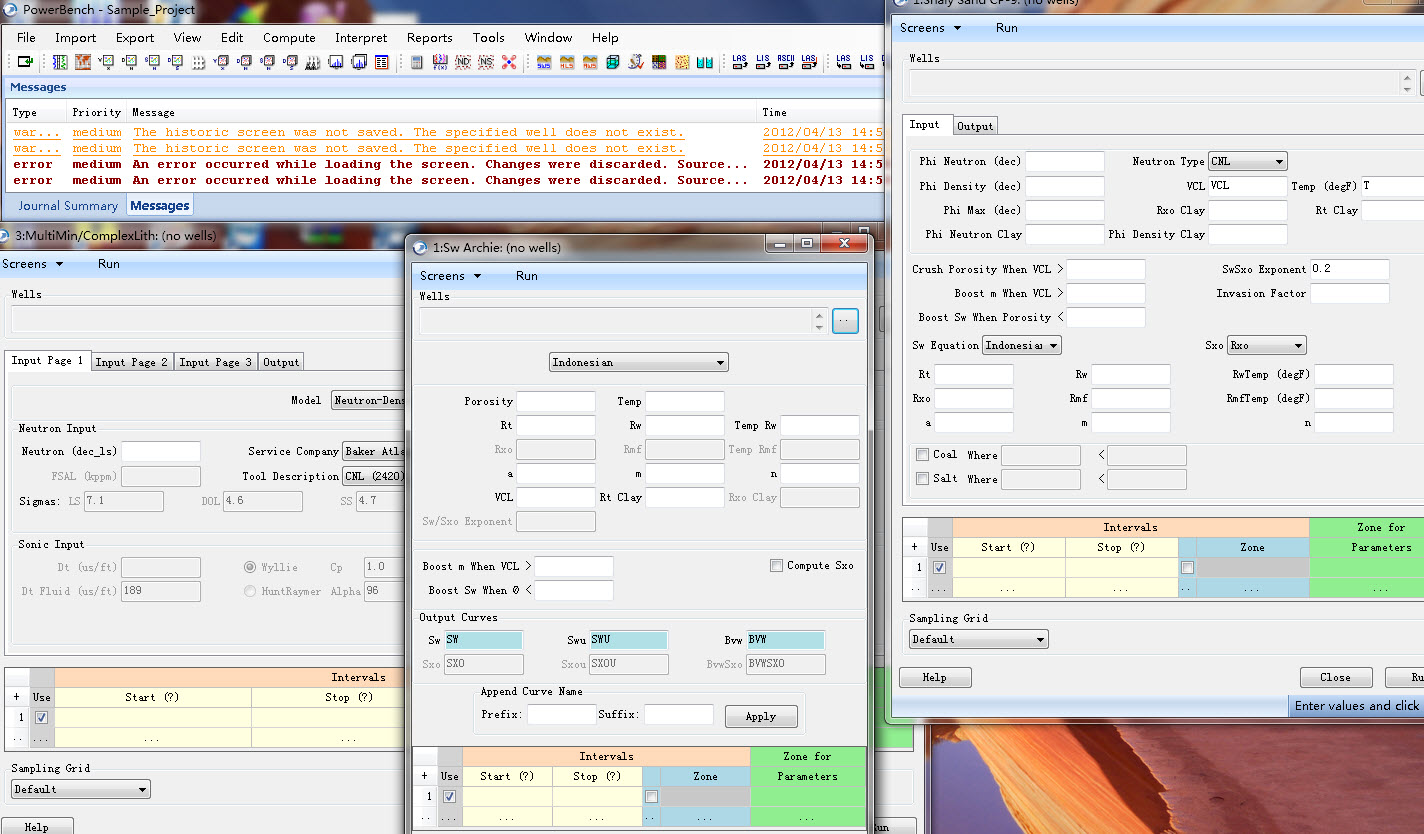Open Sampling Grid dropdown in Shaly Sand window
The width and height of the screenshot is (1424, 834).
[979, 639]
